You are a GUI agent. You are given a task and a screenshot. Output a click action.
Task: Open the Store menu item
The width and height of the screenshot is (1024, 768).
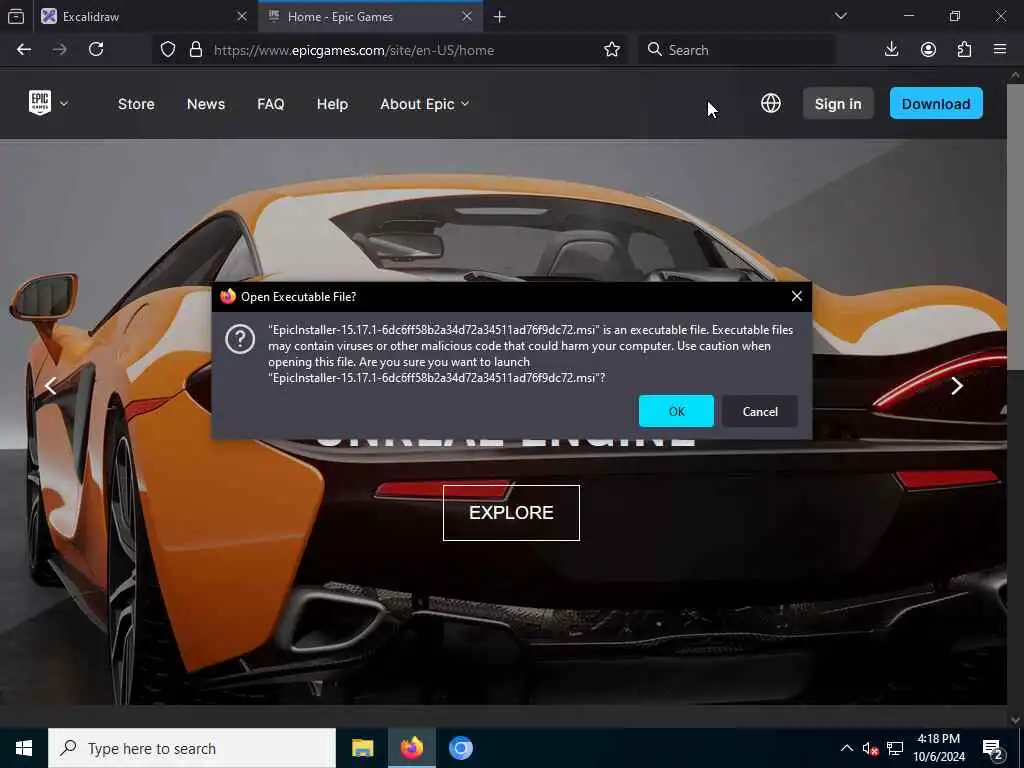click(x=136, y=104)
